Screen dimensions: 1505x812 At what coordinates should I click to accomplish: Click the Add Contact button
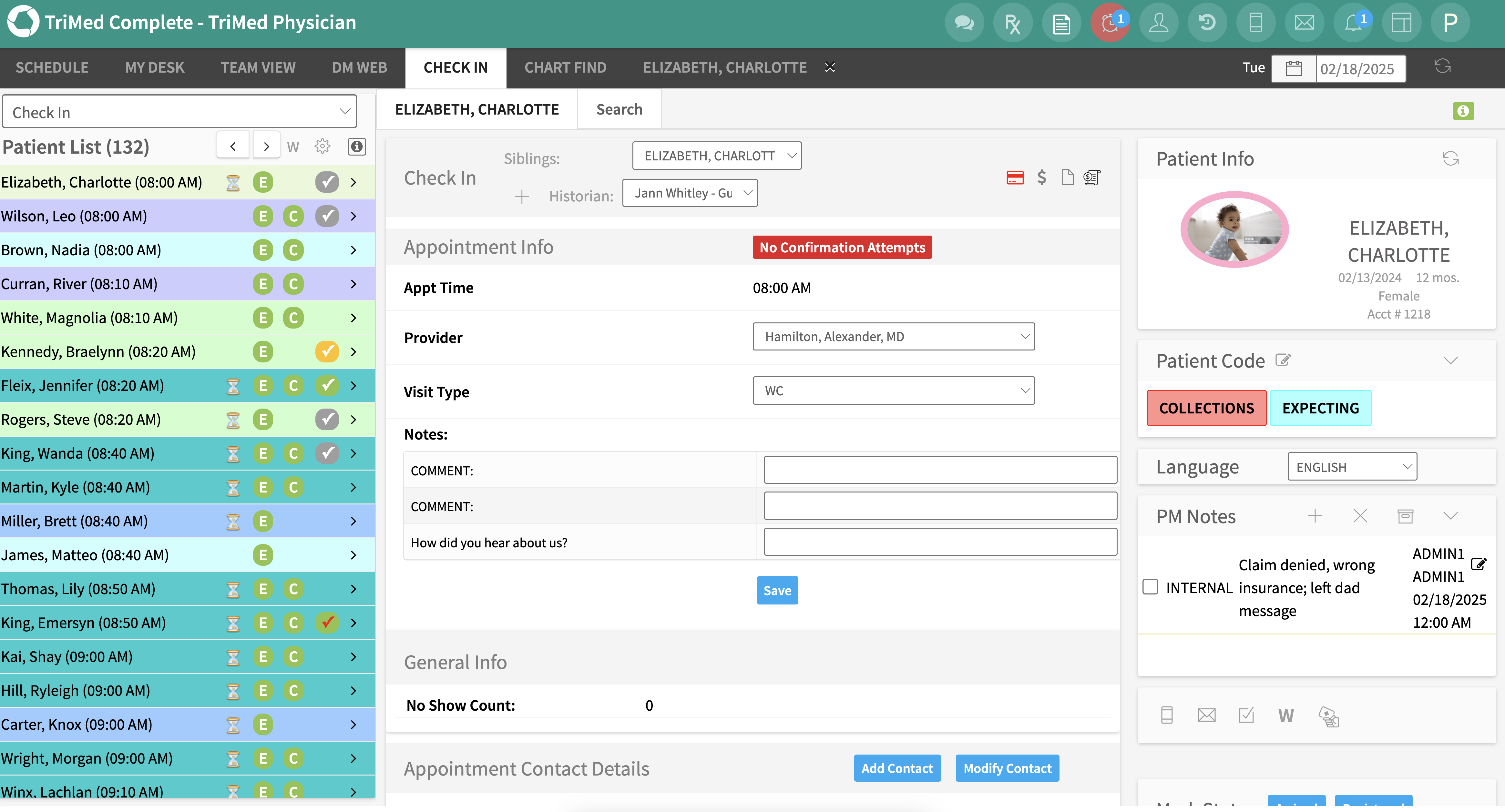897,768
